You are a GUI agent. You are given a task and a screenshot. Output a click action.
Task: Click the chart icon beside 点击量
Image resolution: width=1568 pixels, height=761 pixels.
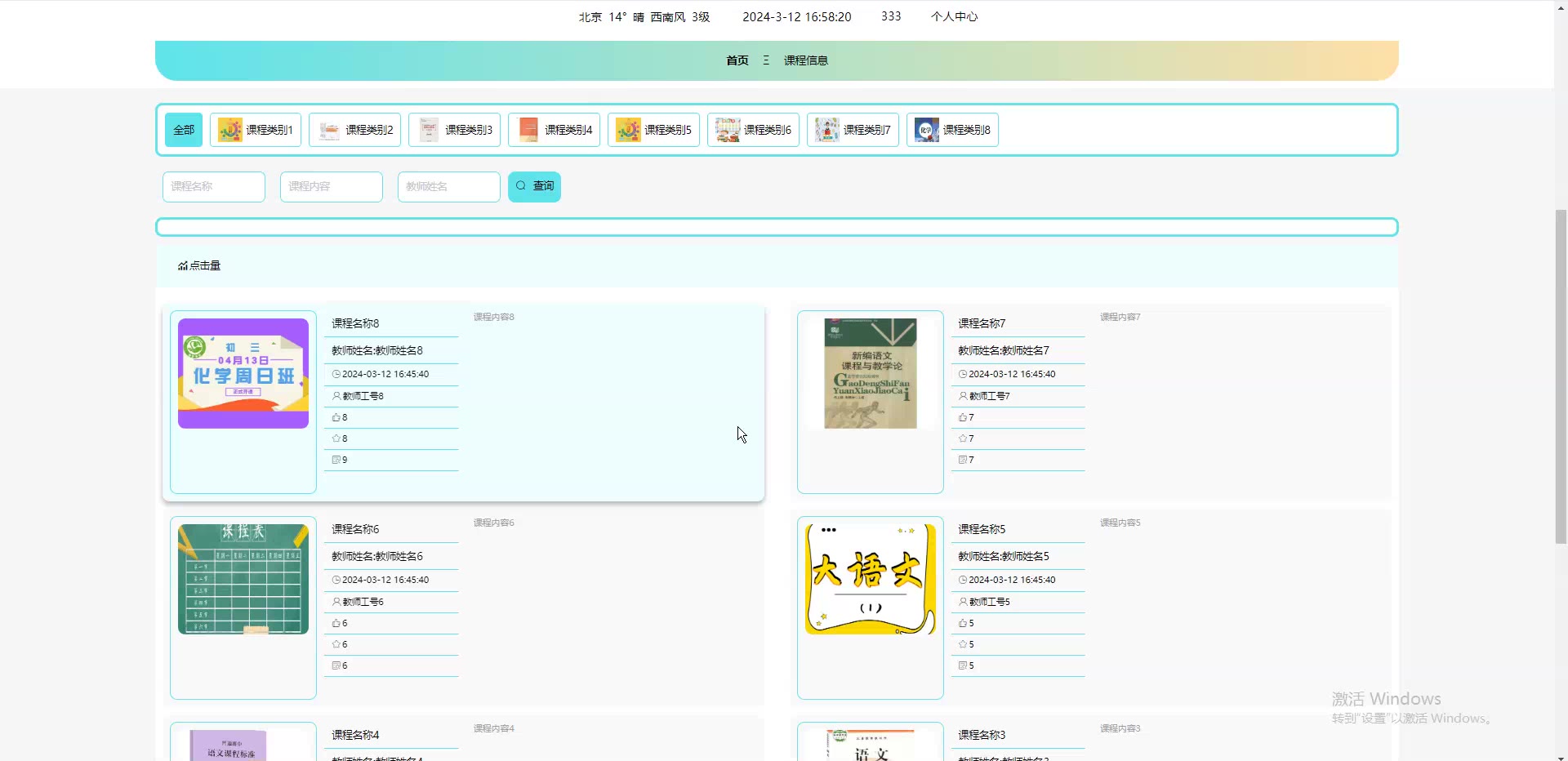tap(183, 265)
